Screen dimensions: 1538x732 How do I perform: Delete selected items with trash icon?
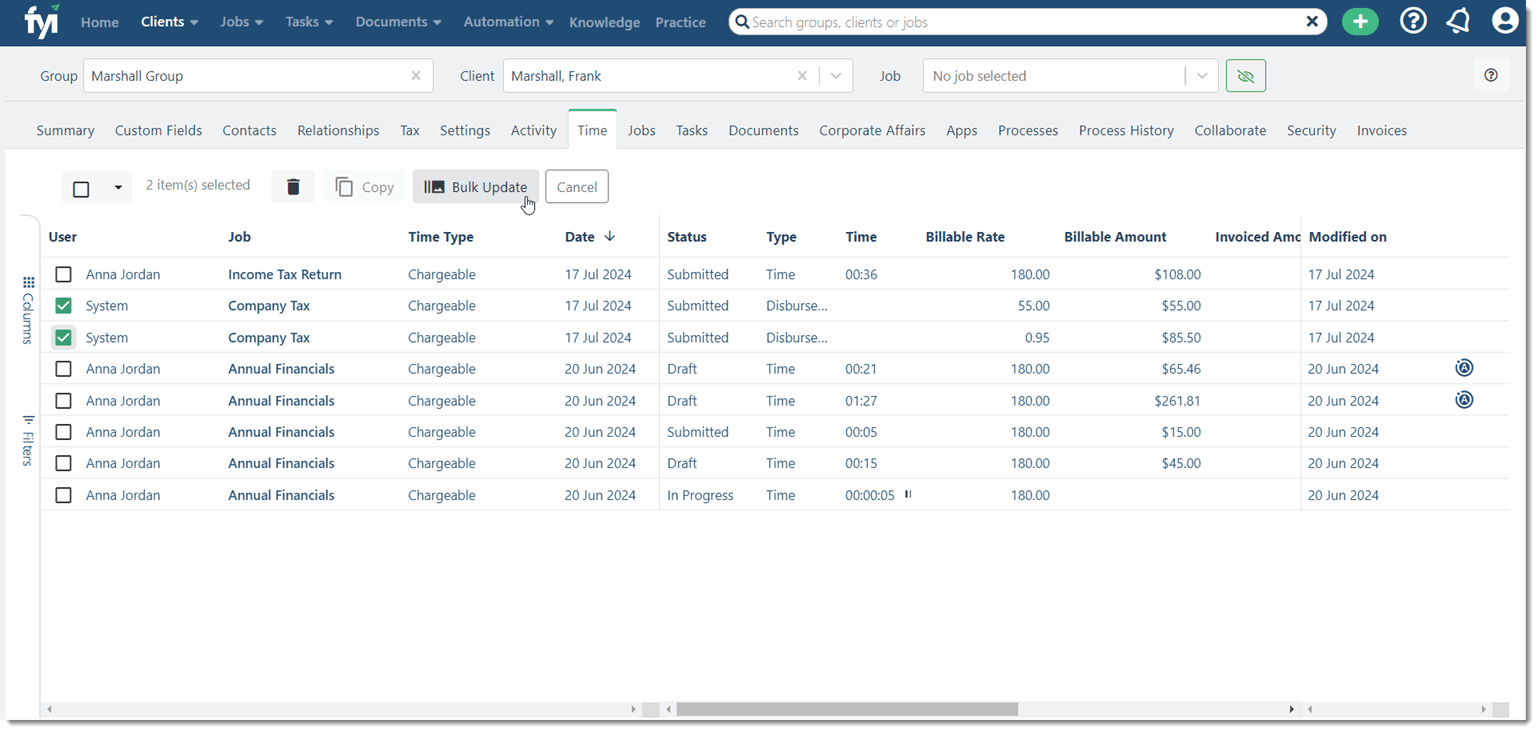293,187
